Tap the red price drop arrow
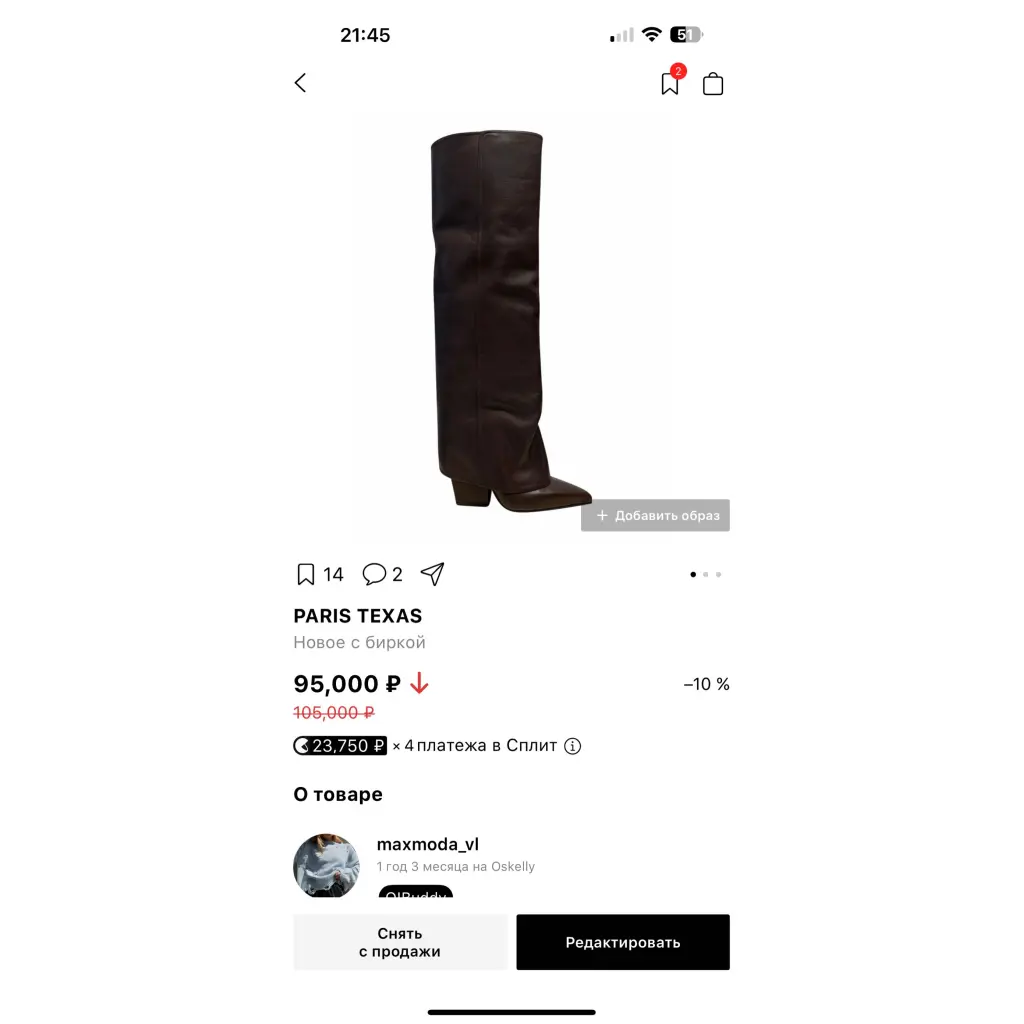Image resolution: width=1024 pixels, height=1024 pixels. (x=419, y=684)
